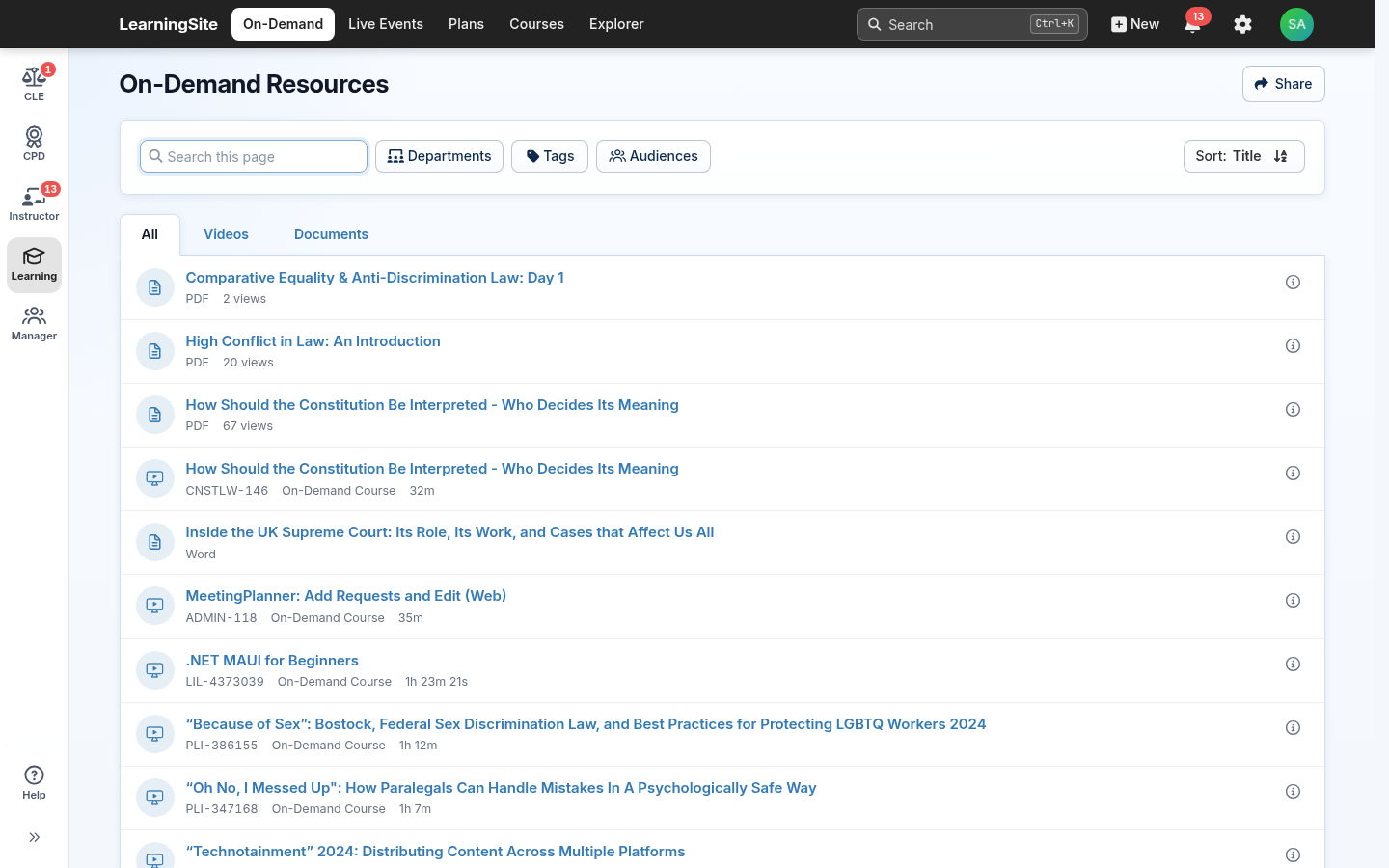
Task: Click video icon beside “Because of Sex” course
Action: pos(154,734)
